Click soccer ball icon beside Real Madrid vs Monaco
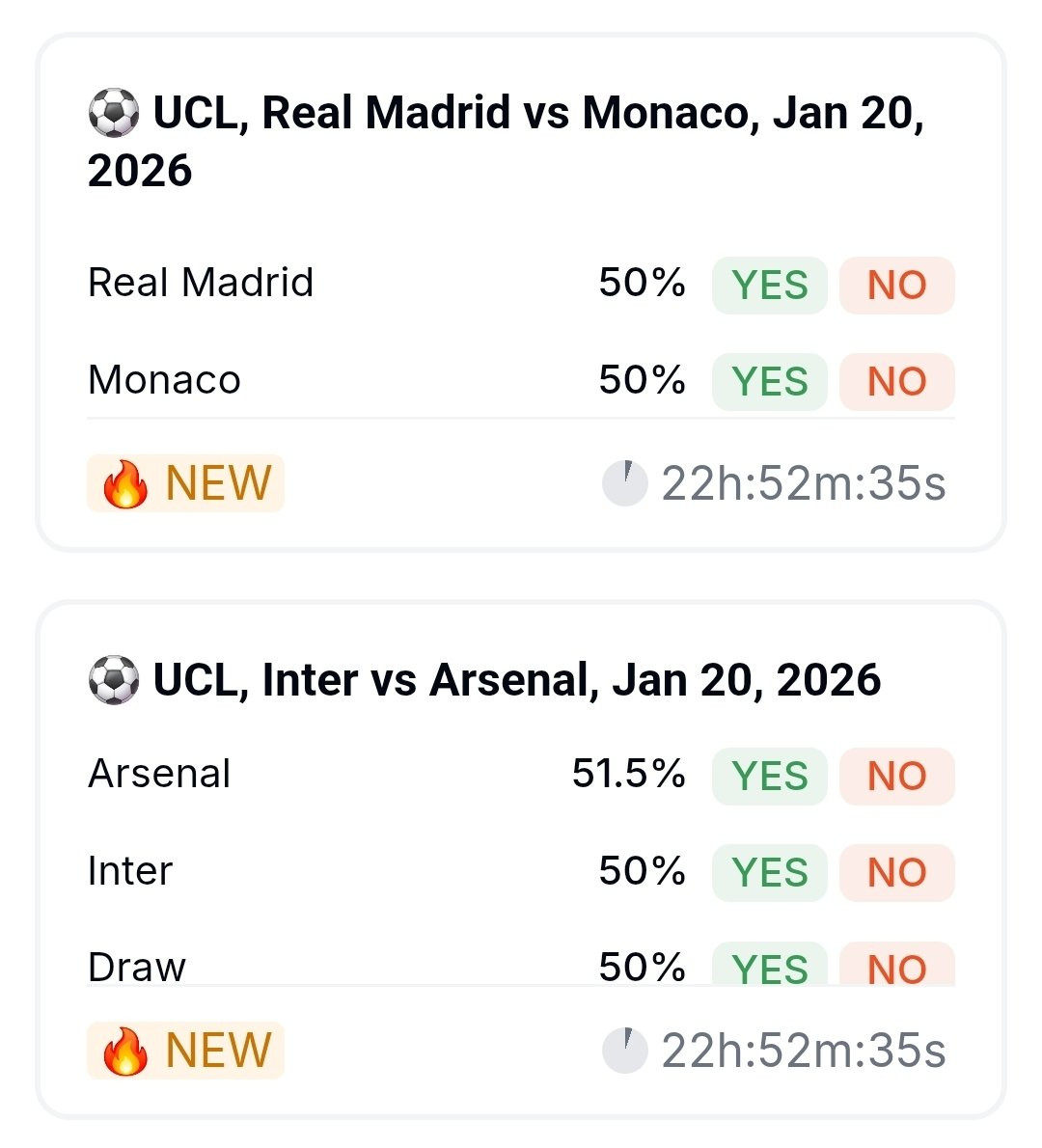 point(114,114)
